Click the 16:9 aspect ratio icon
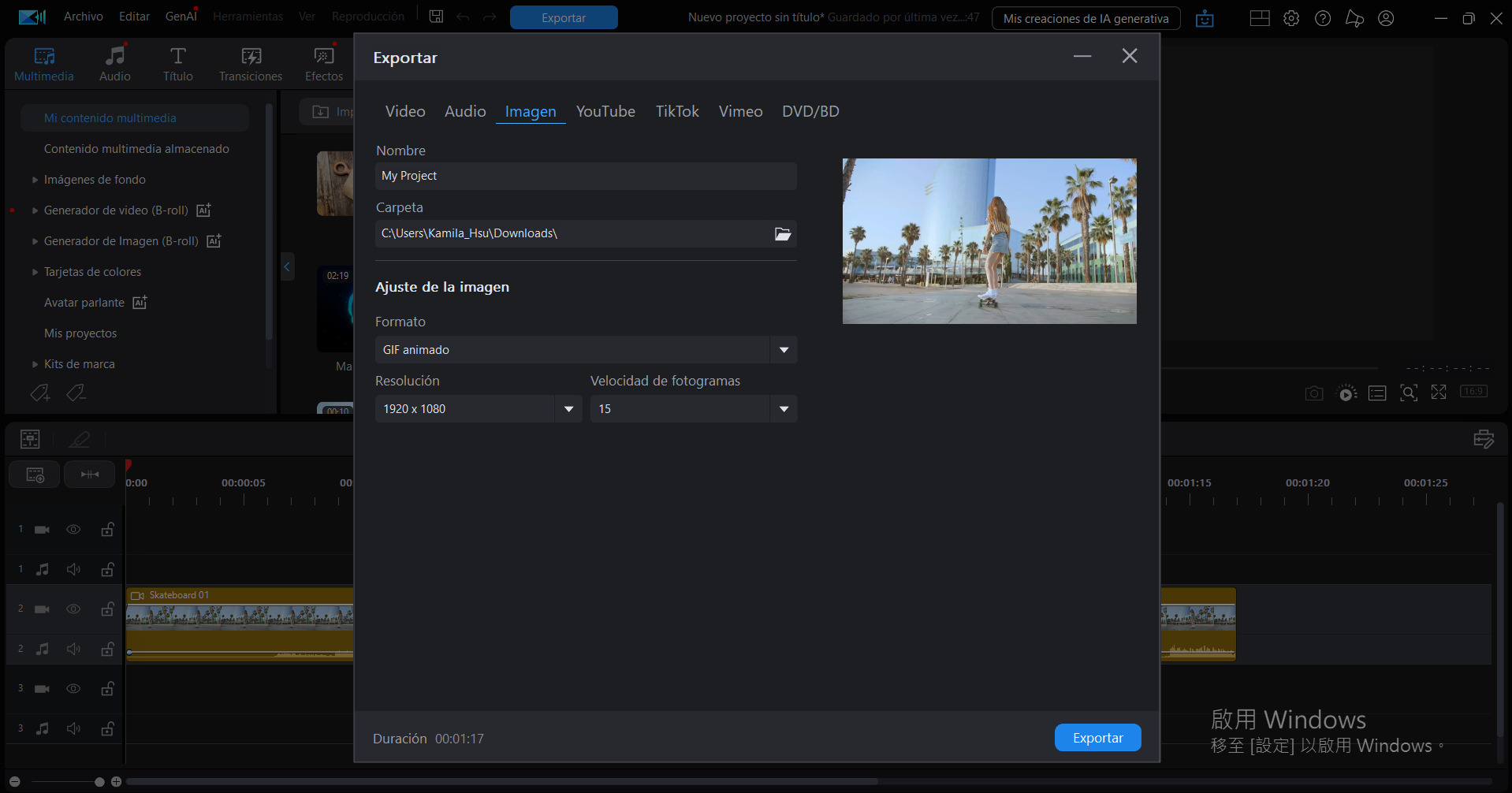Viewport: 1512px width, 793px height. click(x=1473, y=392)
